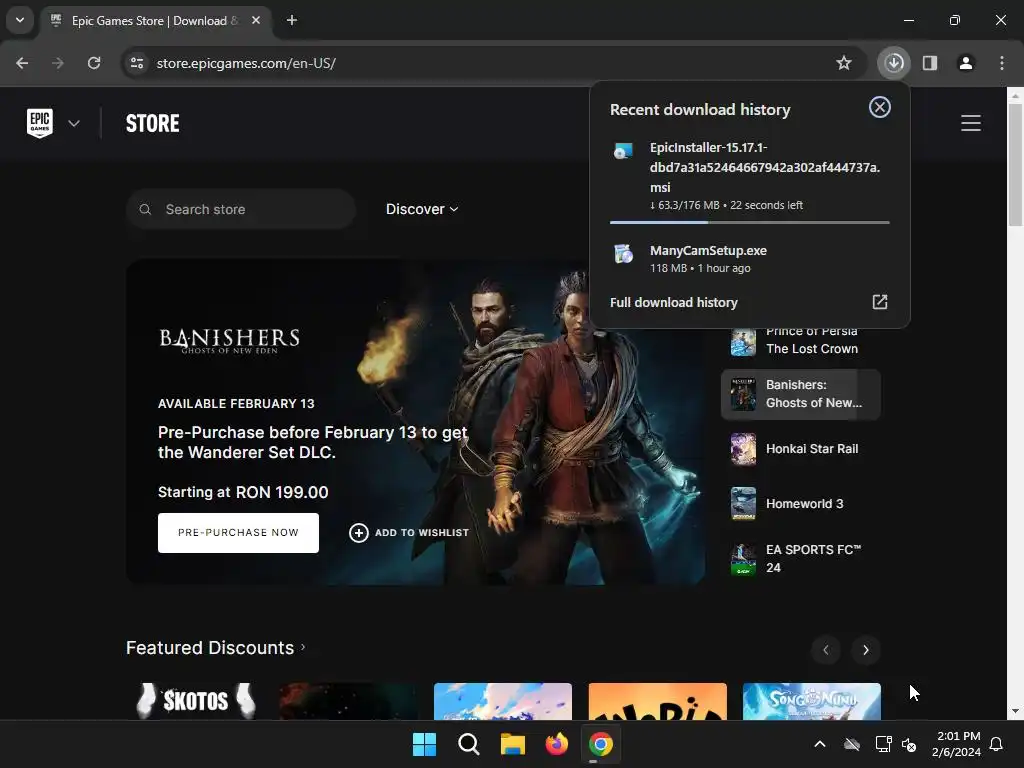Viewport: 1024px width, 768px height.
Task: Select EA SPORTS FC 24 carousel item
Action: (801, 559)
